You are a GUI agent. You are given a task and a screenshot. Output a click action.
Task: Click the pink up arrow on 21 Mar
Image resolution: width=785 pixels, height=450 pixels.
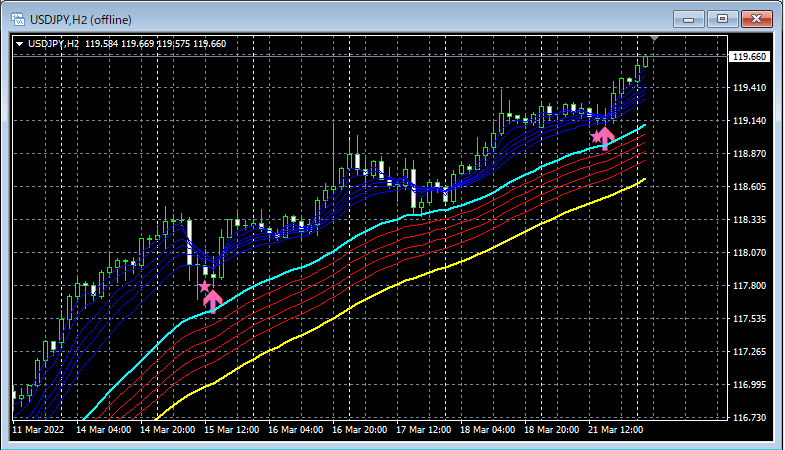pyautogui.click(x=605, y=138)
